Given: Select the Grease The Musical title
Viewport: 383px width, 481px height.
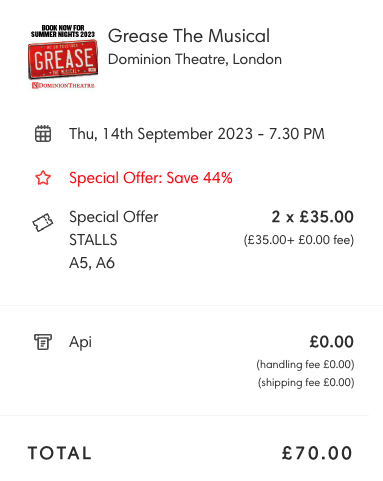Looking at the screenshot, I should click(x=189, y=36).
